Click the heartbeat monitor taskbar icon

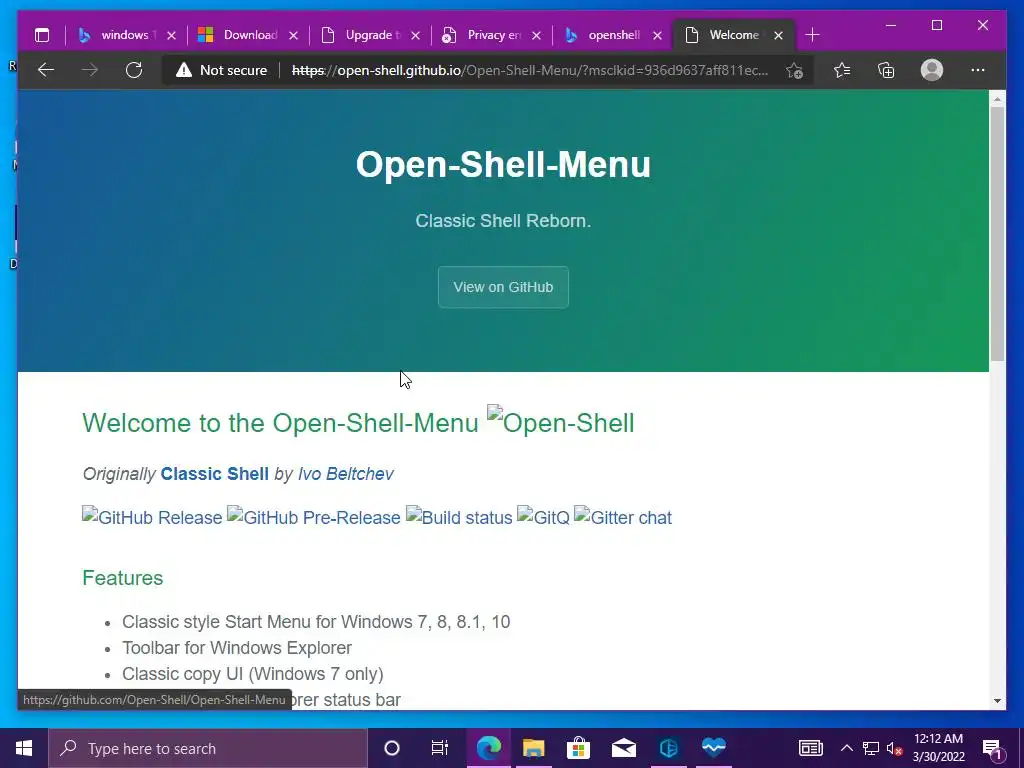[x=714, y=748]
